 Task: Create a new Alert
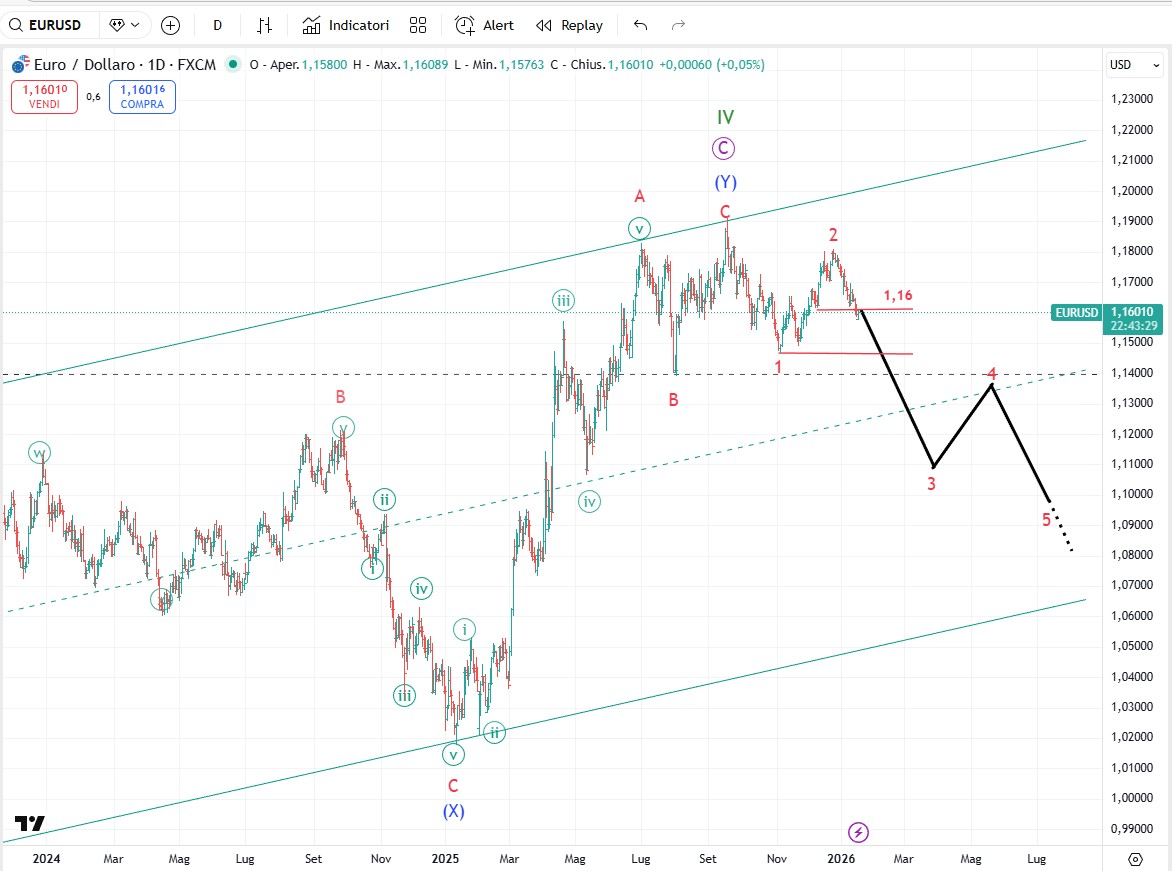point(484,25)
